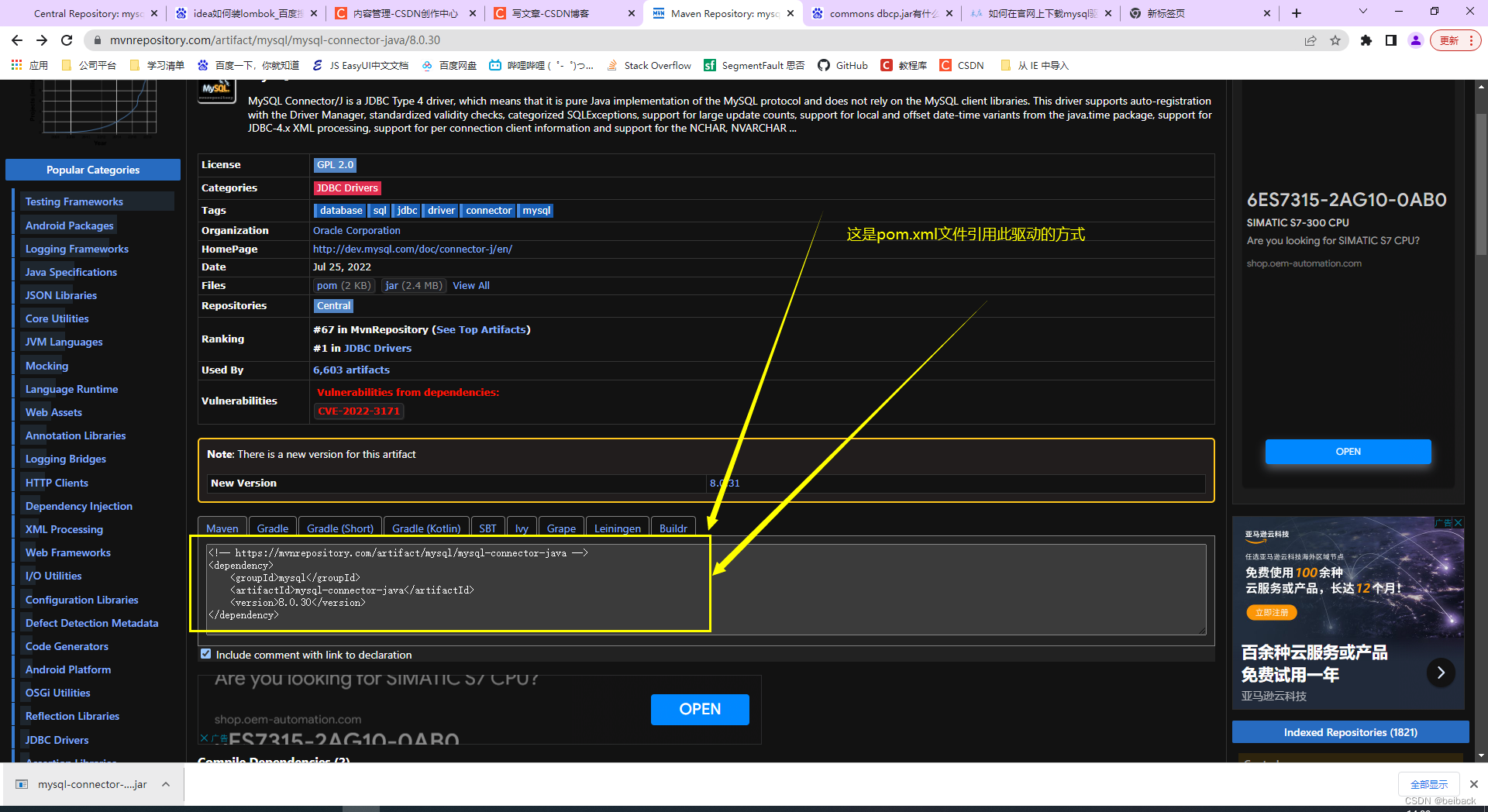
Task: Switch to the 内容管理-CSDN创作中心 tab
Action: [x=405, y=13]
